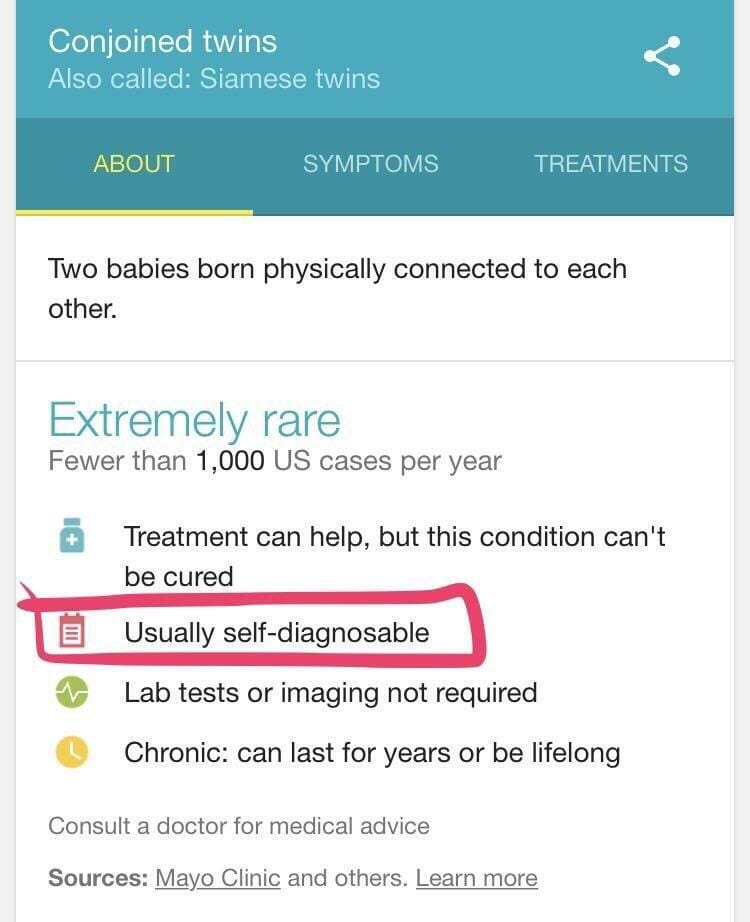Open the TREATMENTS tab
The height and width of the screenshot is (922, 750).
pos(610,164)
